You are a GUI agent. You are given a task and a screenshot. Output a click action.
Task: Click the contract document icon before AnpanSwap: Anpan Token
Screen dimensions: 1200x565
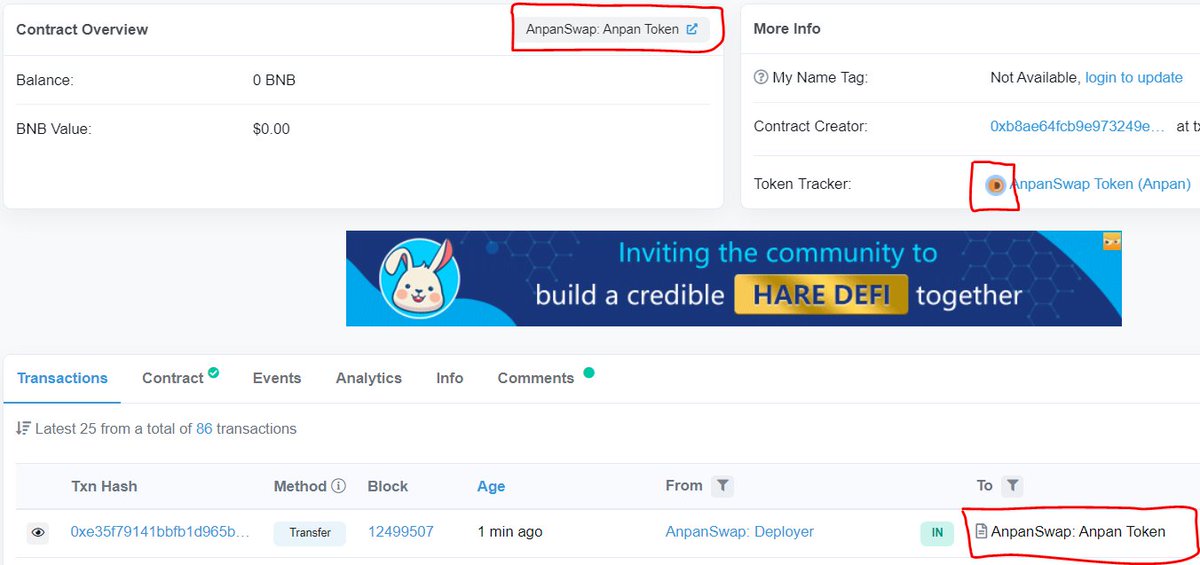982,532
